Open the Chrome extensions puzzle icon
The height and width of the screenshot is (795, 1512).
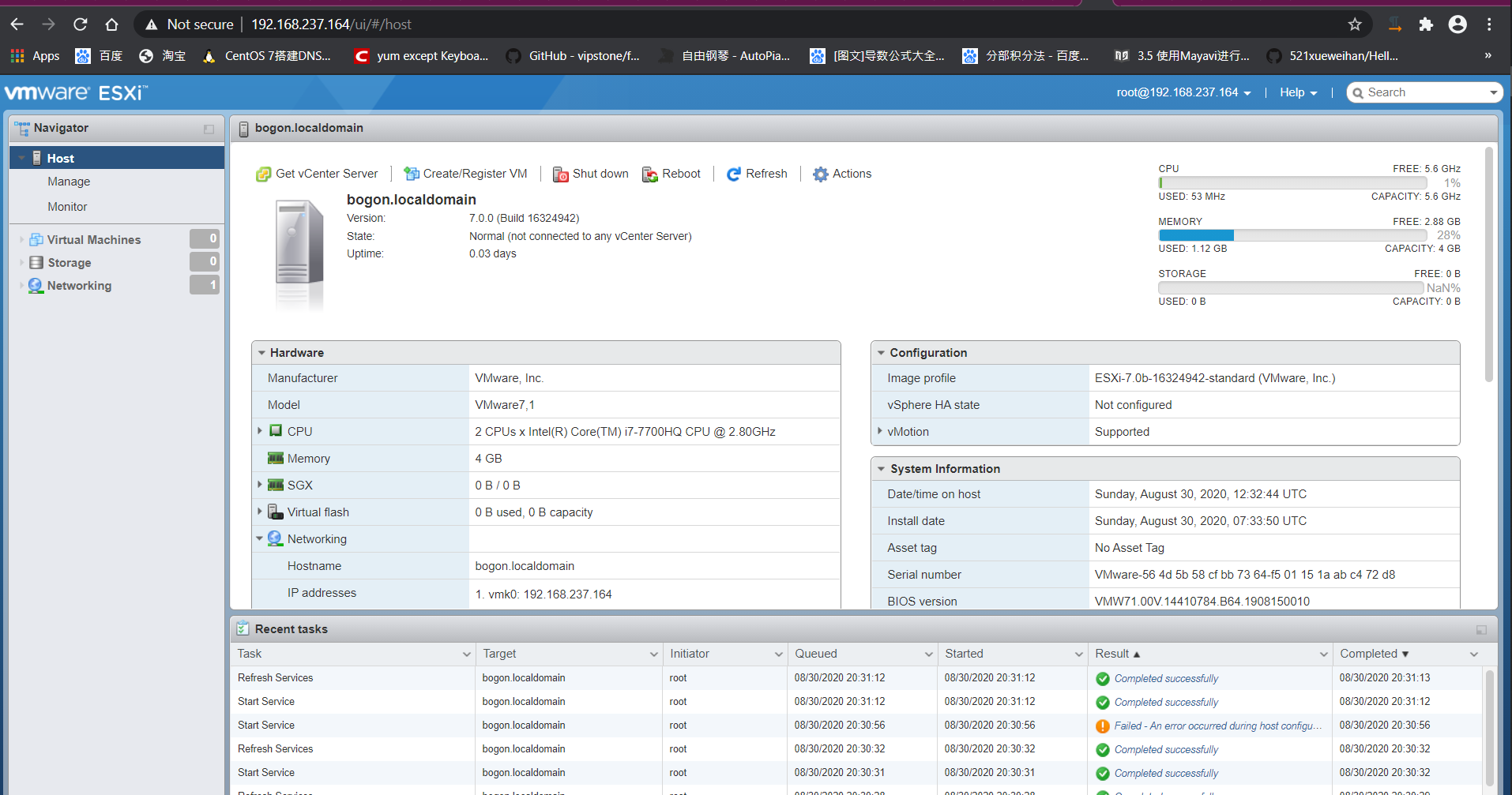coord(1425,24)
